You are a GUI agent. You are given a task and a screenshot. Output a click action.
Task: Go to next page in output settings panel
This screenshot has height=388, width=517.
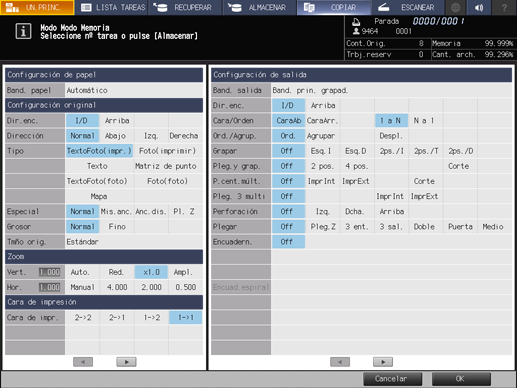coord(383,362)
